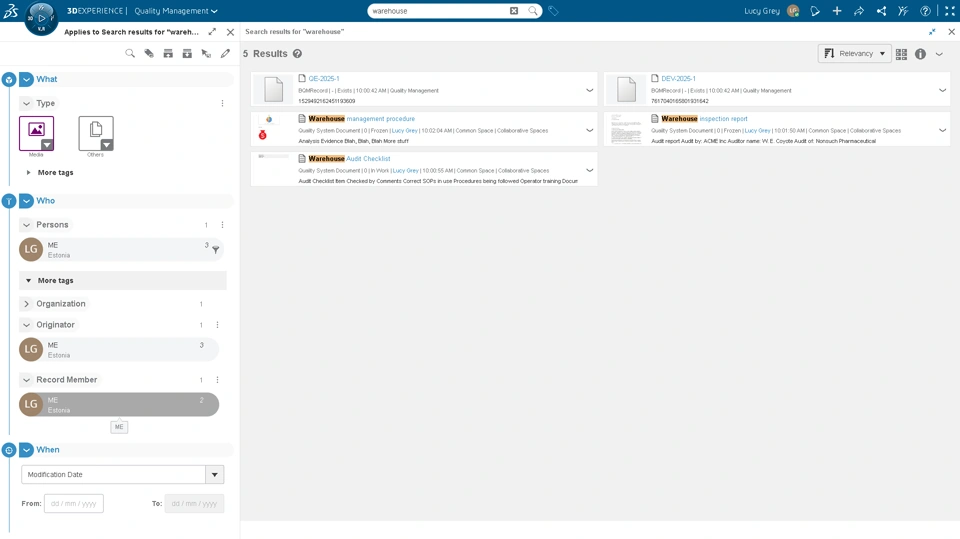Open the Help question mark in top bar

[925, 11]
